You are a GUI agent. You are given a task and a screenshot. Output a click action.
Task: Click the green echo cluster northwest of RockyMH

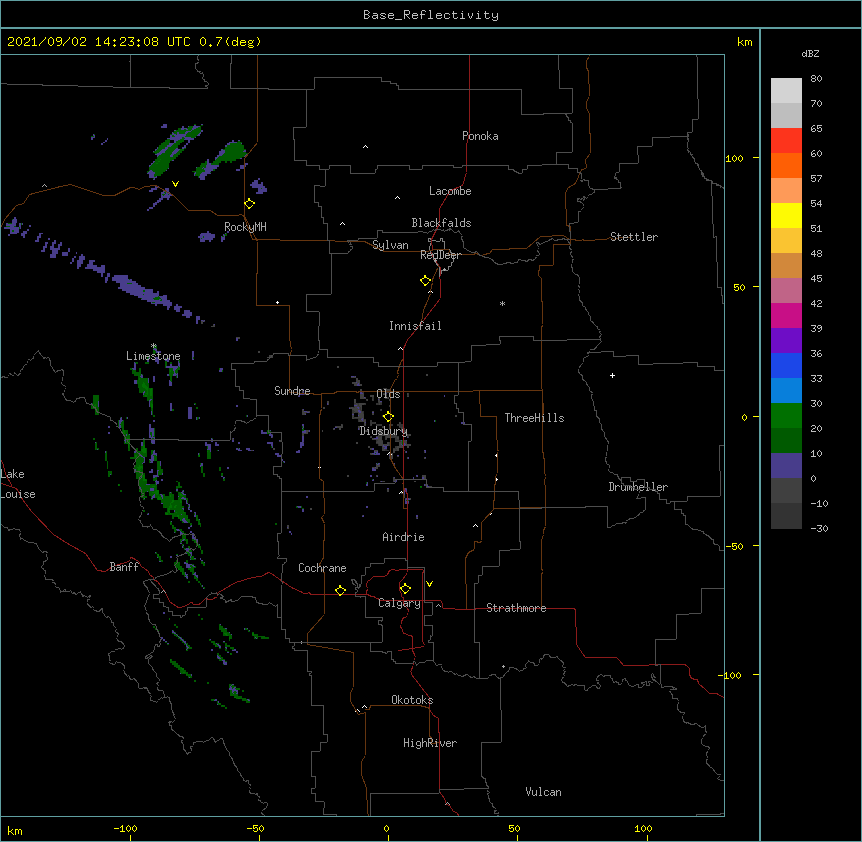175,151
